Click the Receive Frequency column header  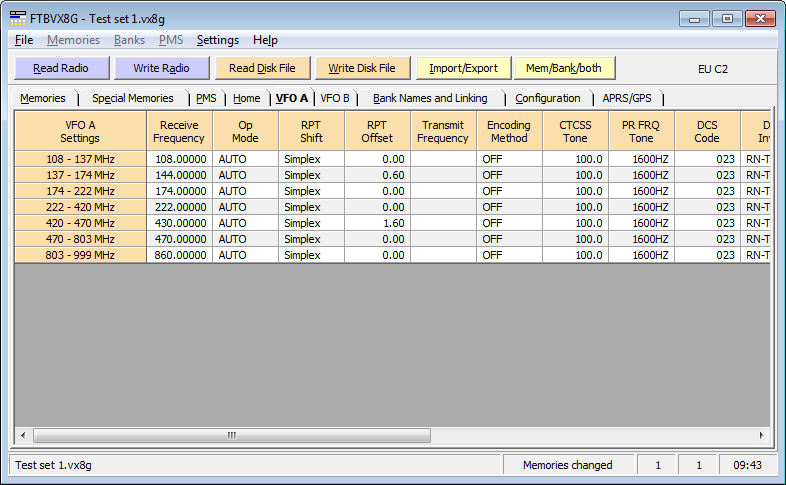click(x=179, y=131)
